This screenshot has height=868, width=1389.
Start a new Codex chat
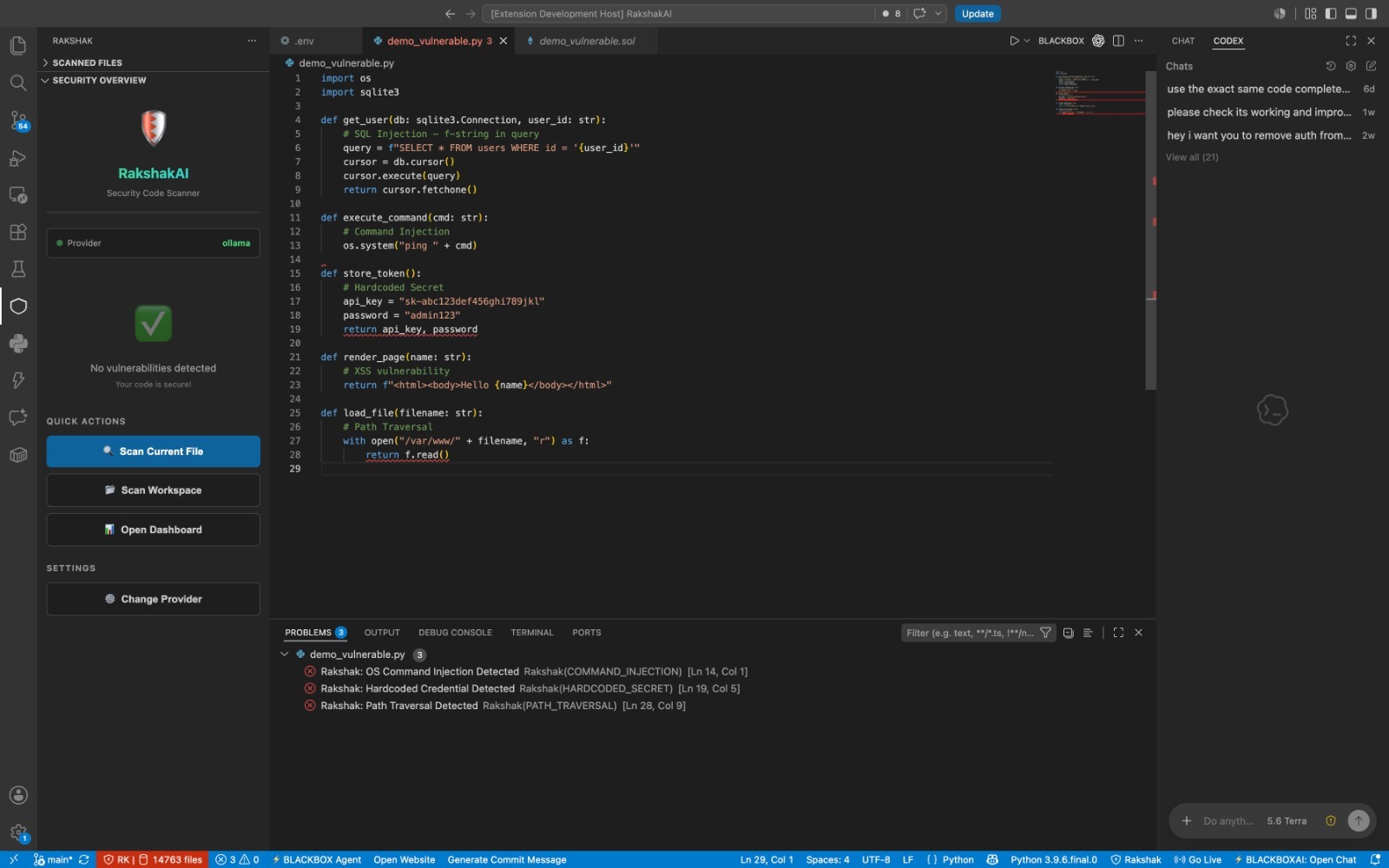click(x=1371, y=66)
